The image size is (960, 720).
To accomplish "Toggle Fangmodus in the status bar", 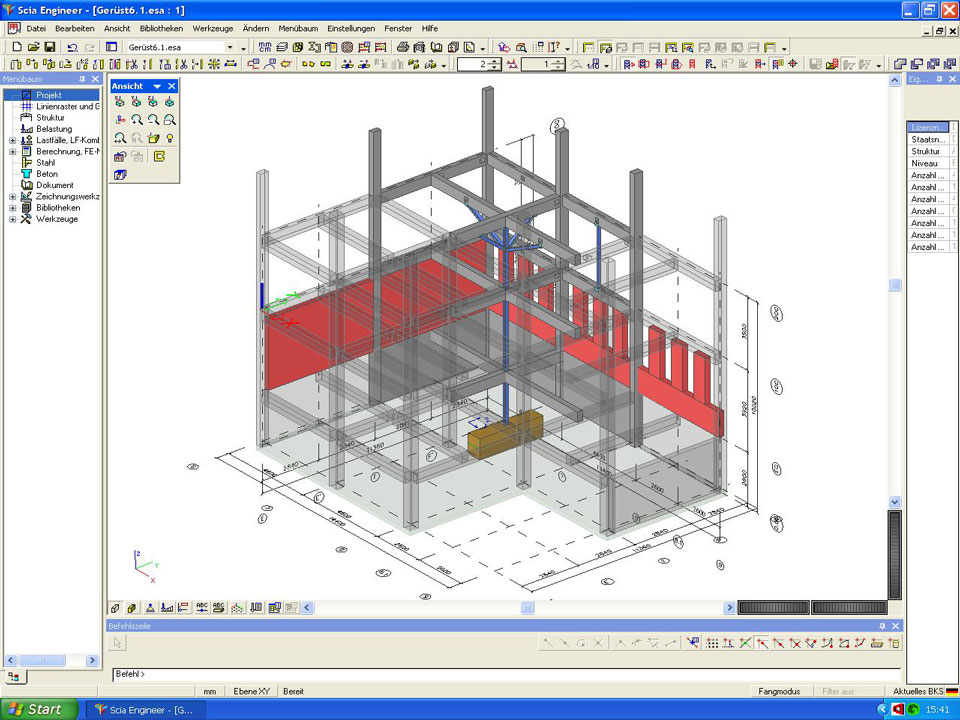I will pos(779,691).
